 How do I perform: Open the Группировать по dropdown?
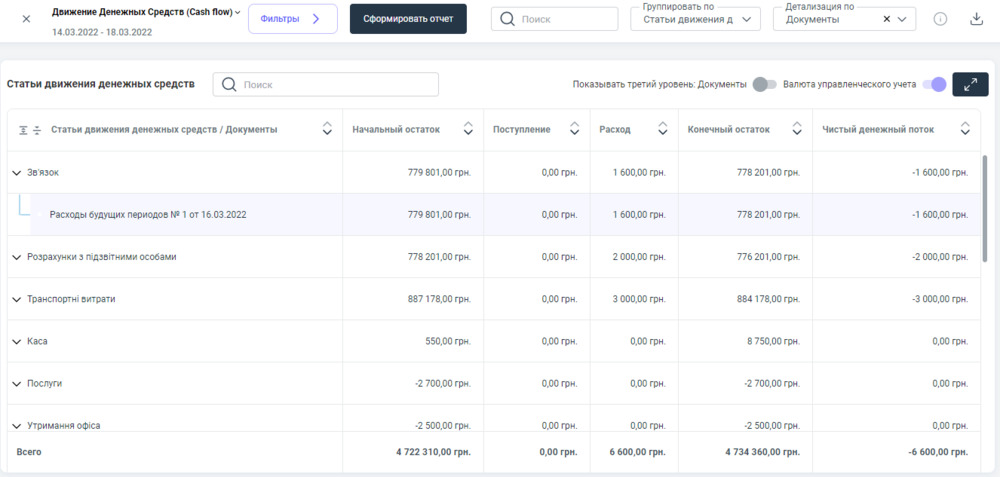(x=695, y=19)
